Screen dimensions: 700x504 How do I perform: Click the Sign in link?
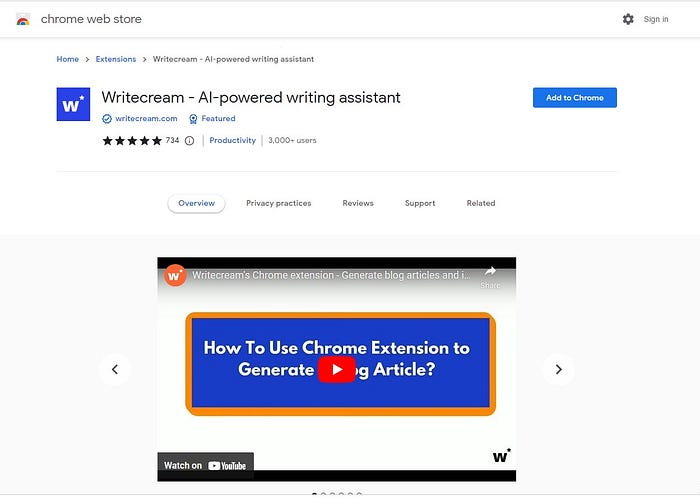pos(656,19)
